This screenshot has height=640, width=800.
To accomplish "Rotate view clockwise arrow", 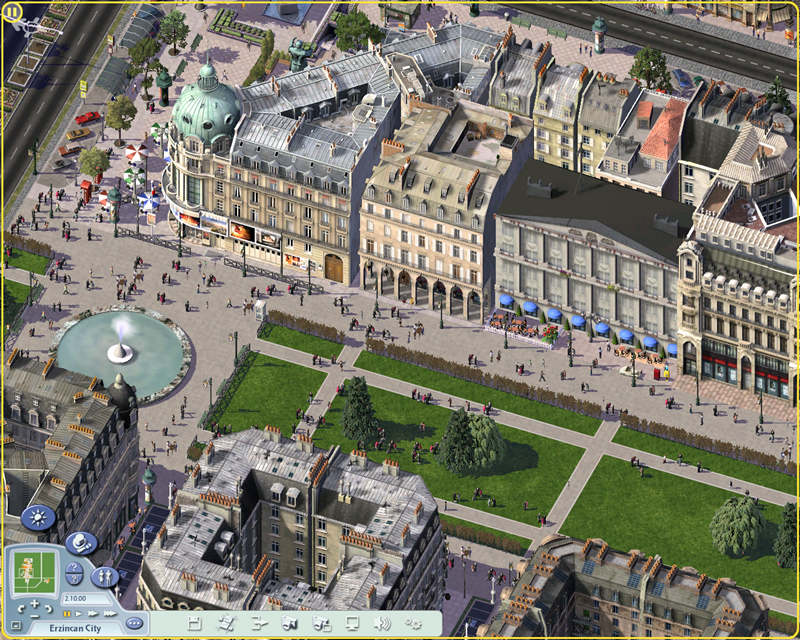I will 49,609.
